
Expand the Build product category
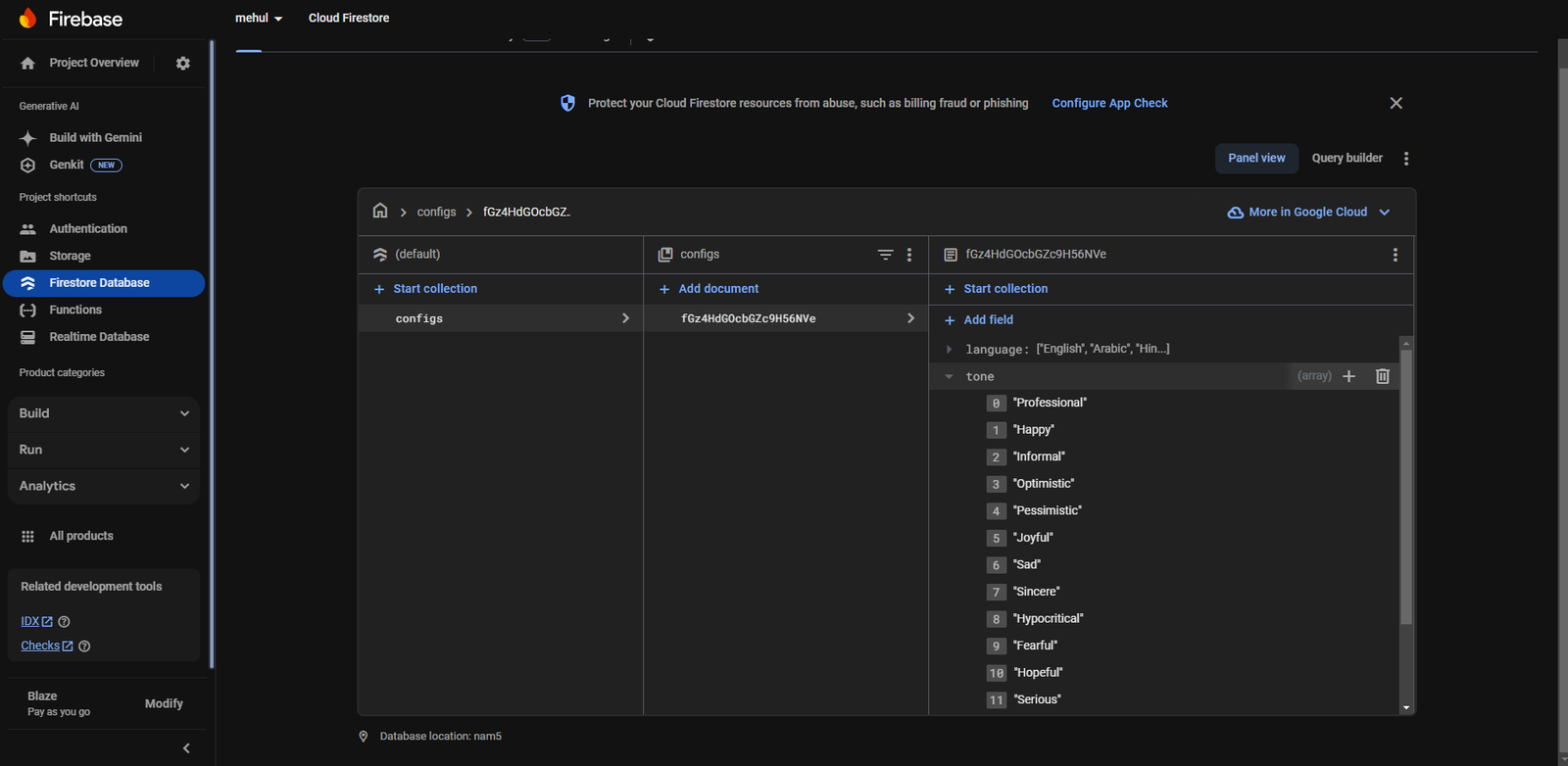[104, 413]
